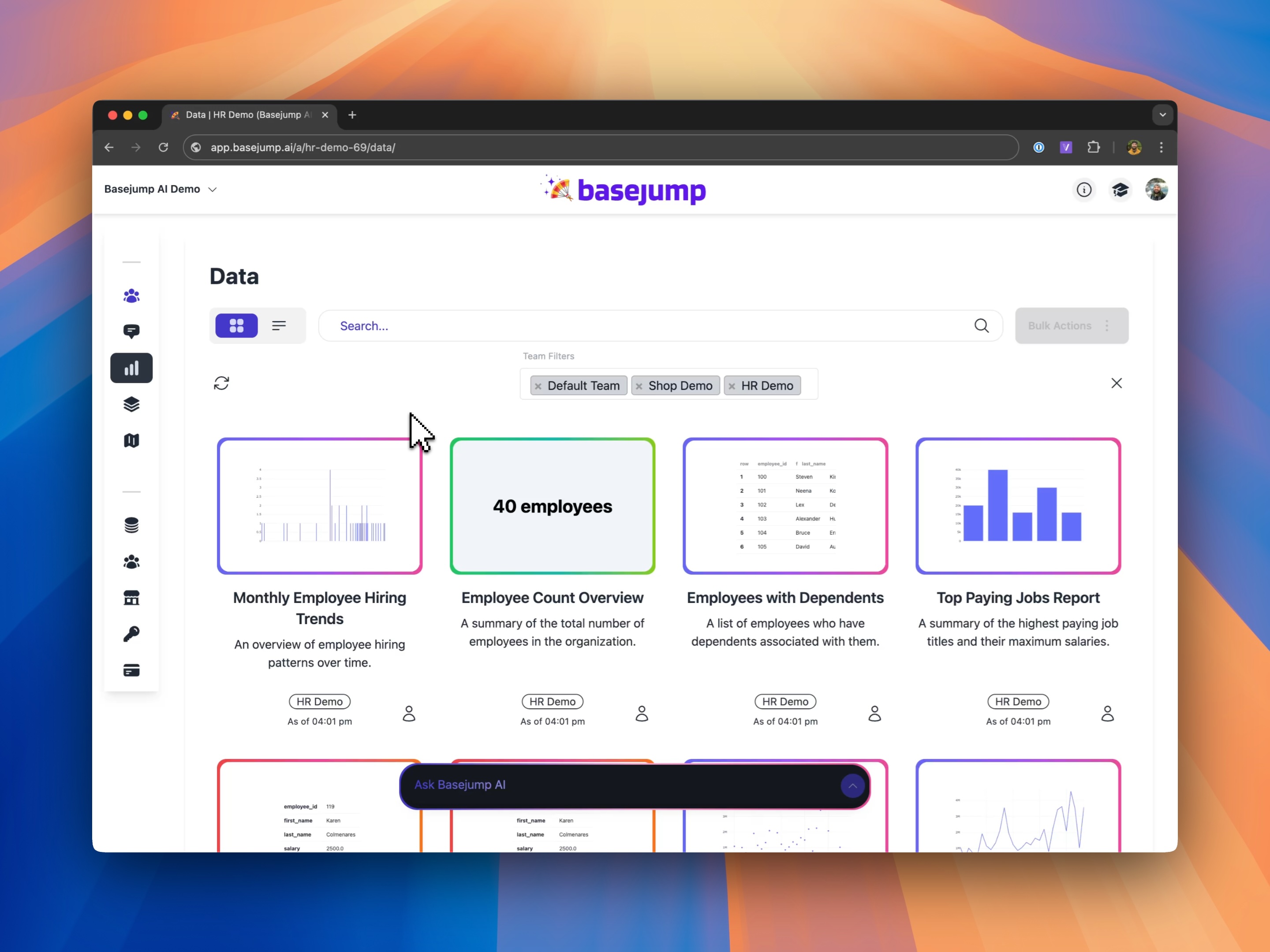Open Monthly Employee Hiring Trends title
This screenshot has width=1270, height=952.
point(320,608)
